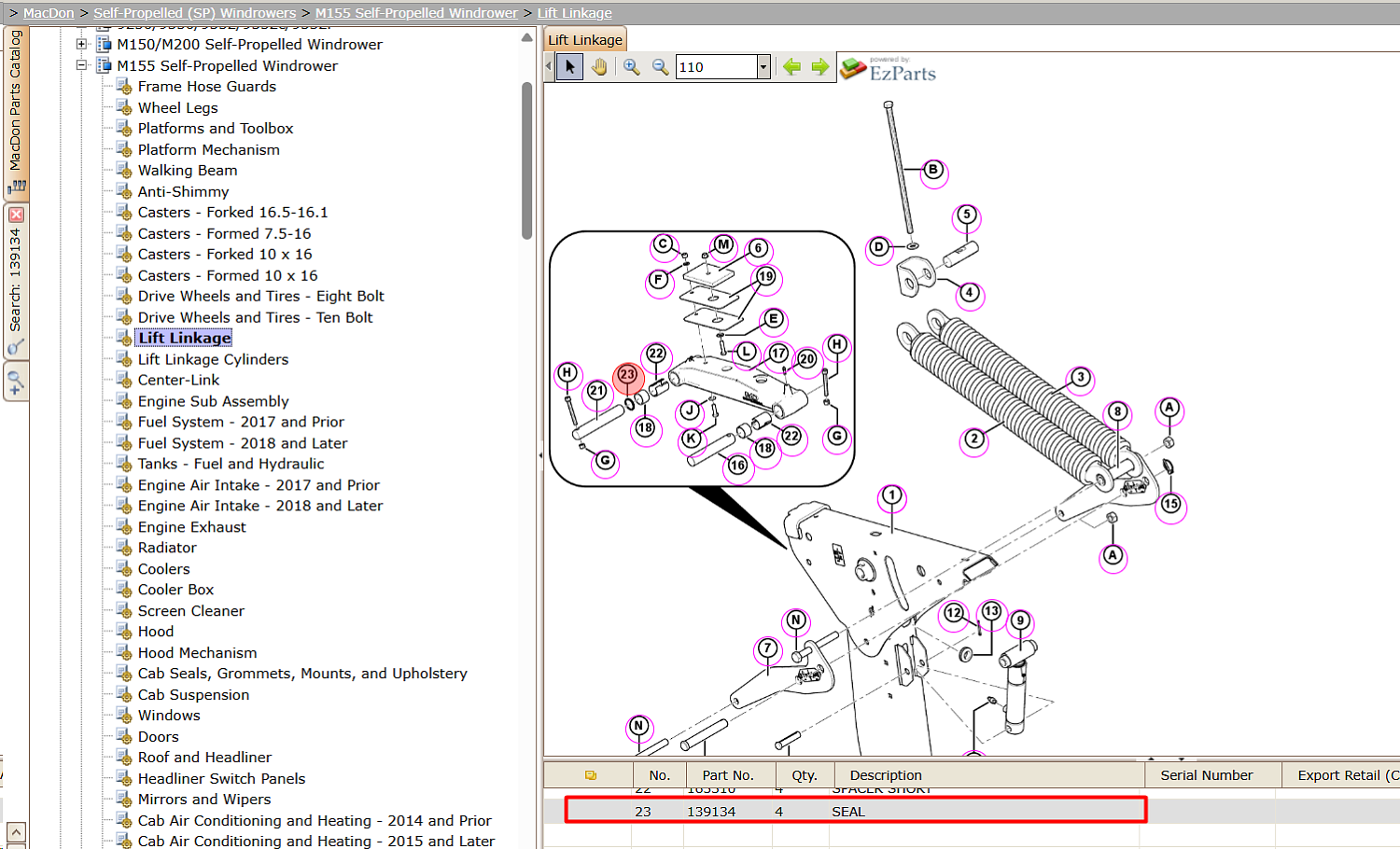Click the EzParts logo
The width and height of the screenshot is (1400, 849).
point(888,69)
